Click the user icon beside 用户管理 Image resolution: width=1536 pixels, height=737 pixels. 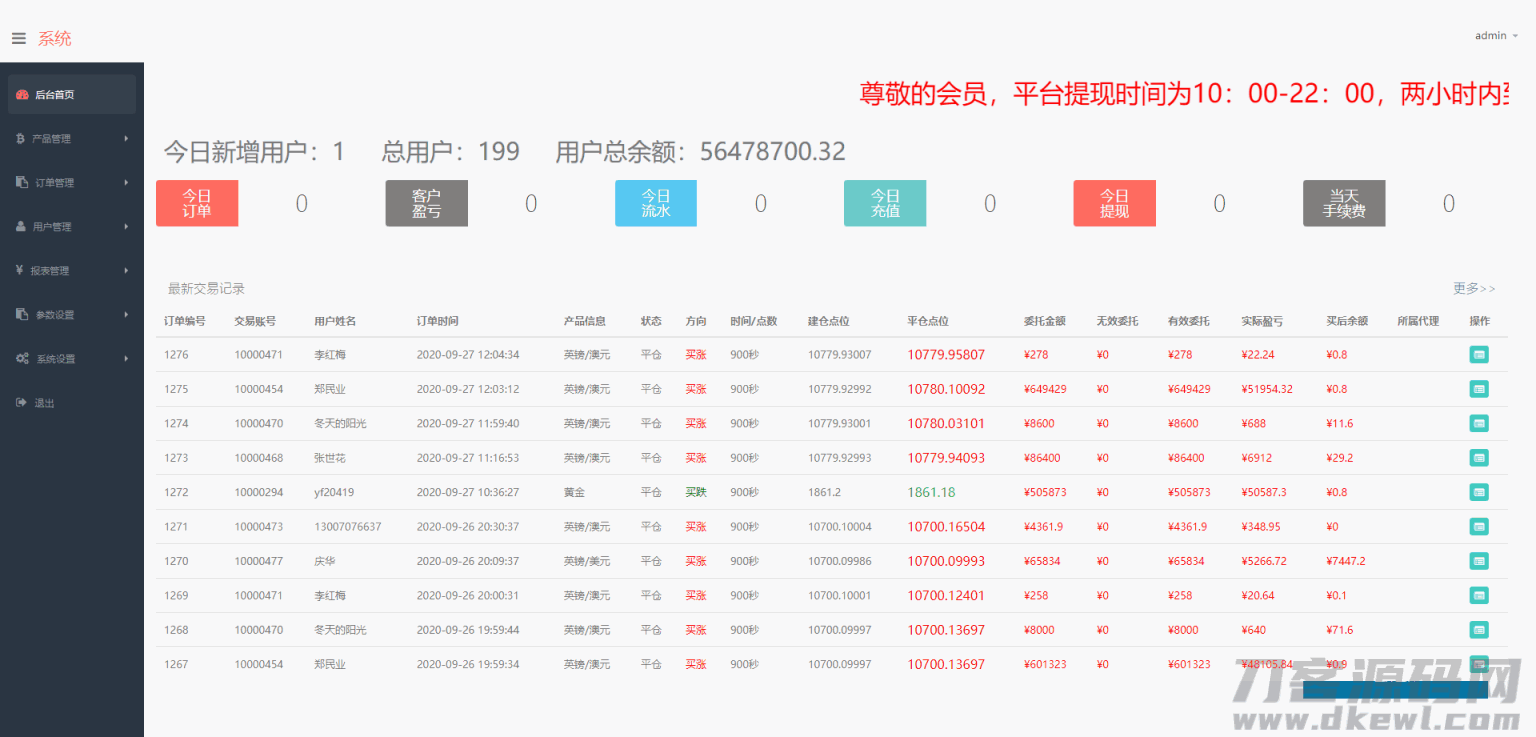click(21, 227)
